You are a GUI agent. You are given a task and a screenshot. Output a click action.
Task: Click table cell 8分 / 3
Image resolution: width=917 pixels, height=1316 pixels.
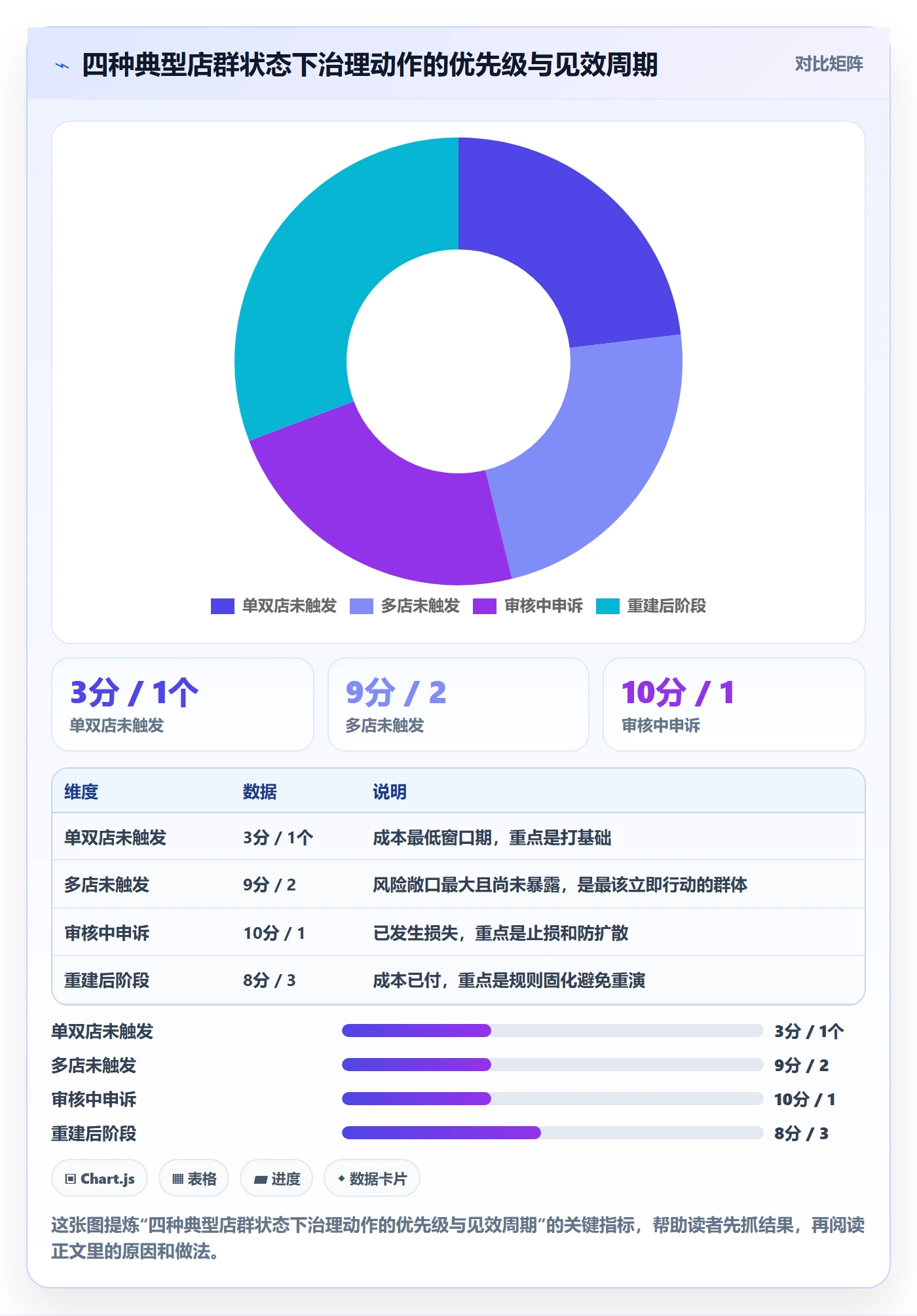[269, 980]
